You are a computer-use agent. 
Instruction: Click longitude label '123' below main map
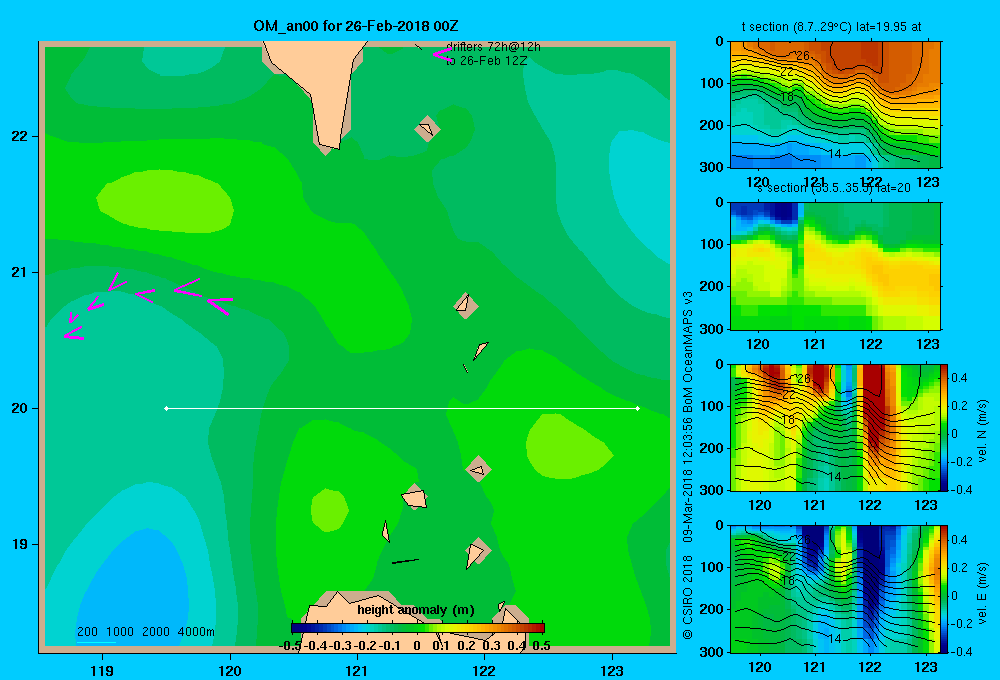click(x=612, y=670)
